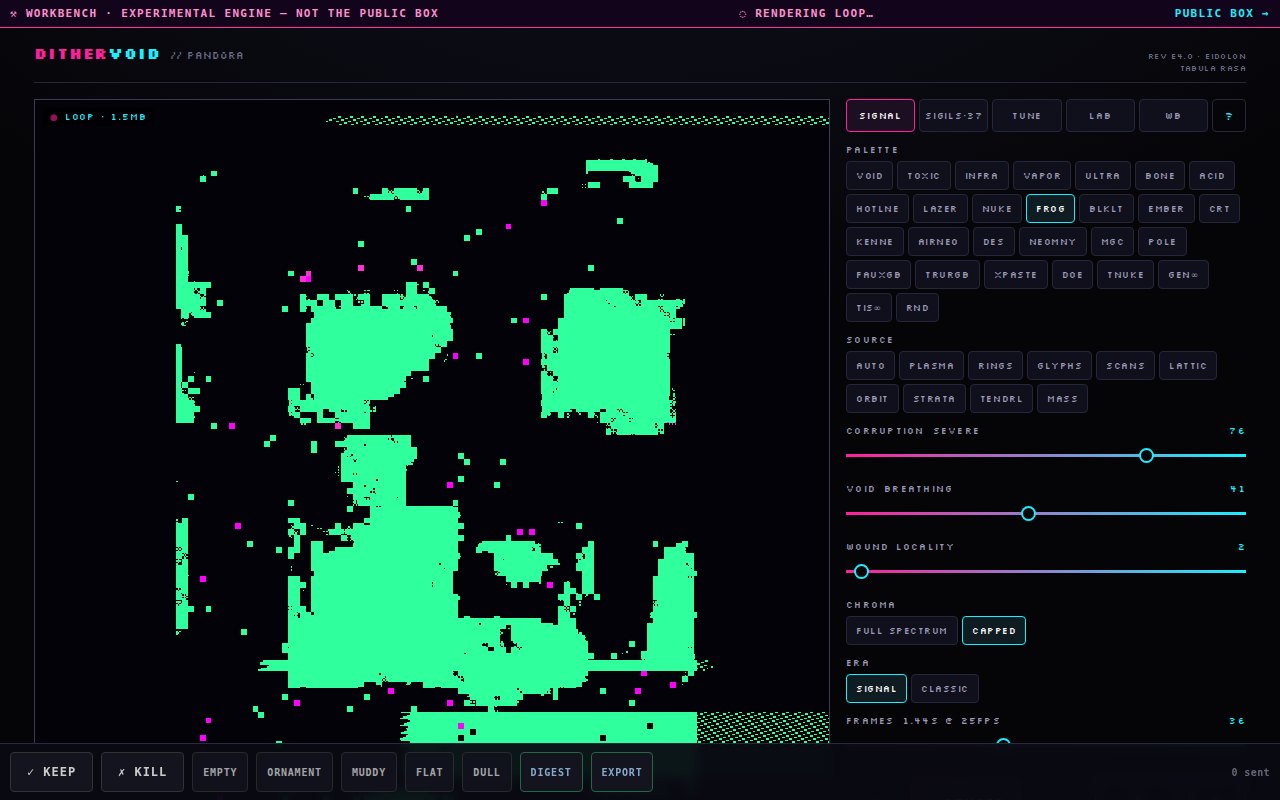Select the VAPOR palette
The width and height of the screenshot is (1280, 800).
1042,176
